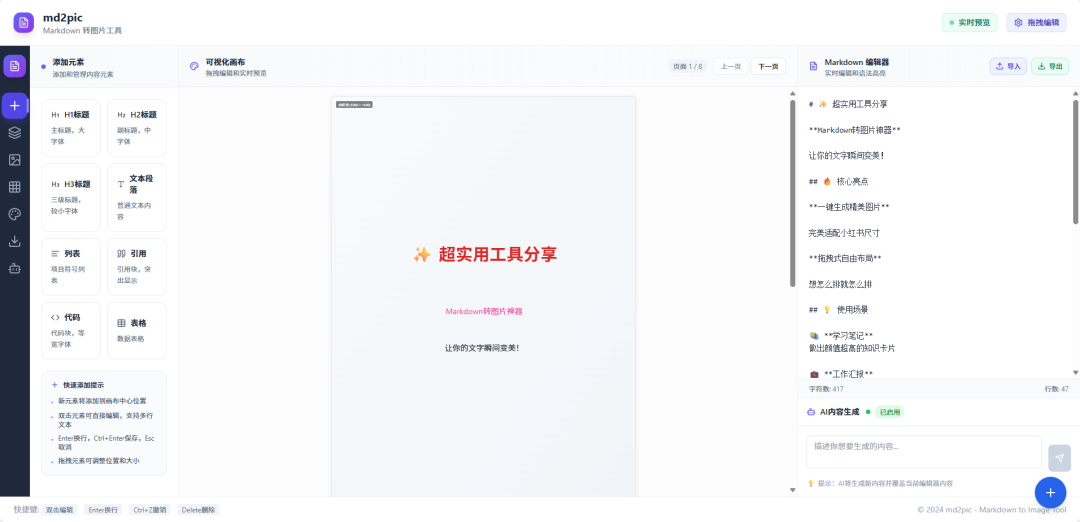Add a 表格 table element
1080x522 pixels.
(137, 331)
